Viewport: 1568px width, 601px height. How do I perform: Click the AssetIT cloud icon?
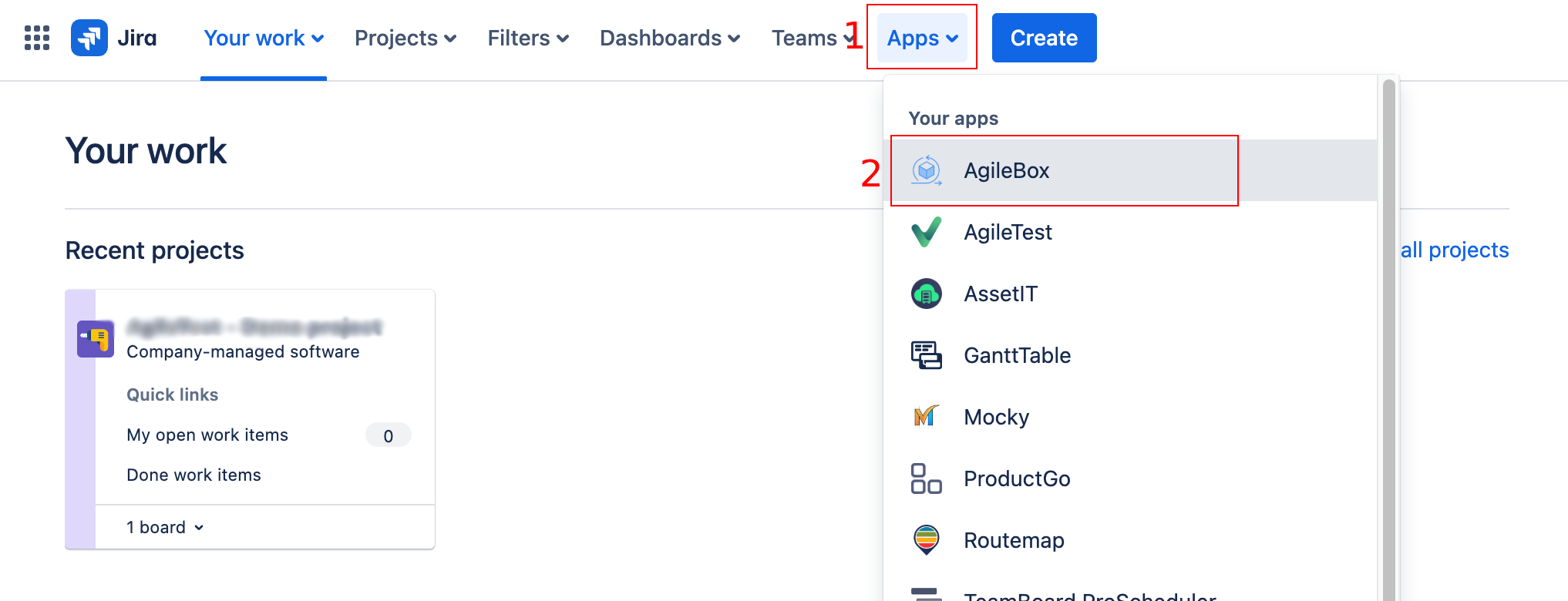click(x=927, y=294)
